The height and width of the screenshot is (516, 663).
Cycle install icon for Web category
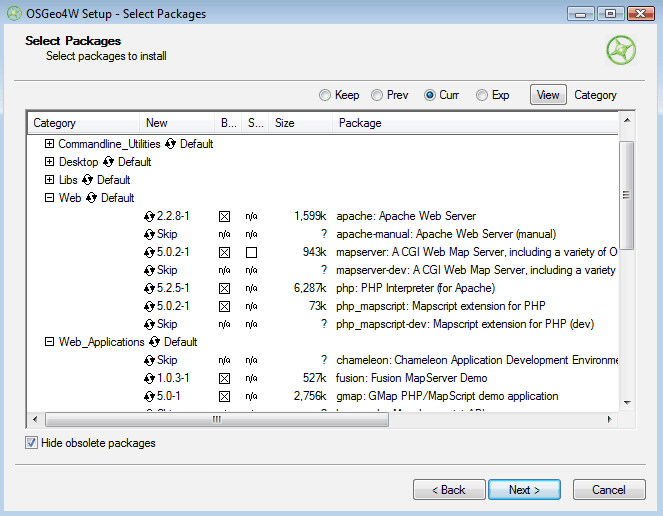[91, 198]
